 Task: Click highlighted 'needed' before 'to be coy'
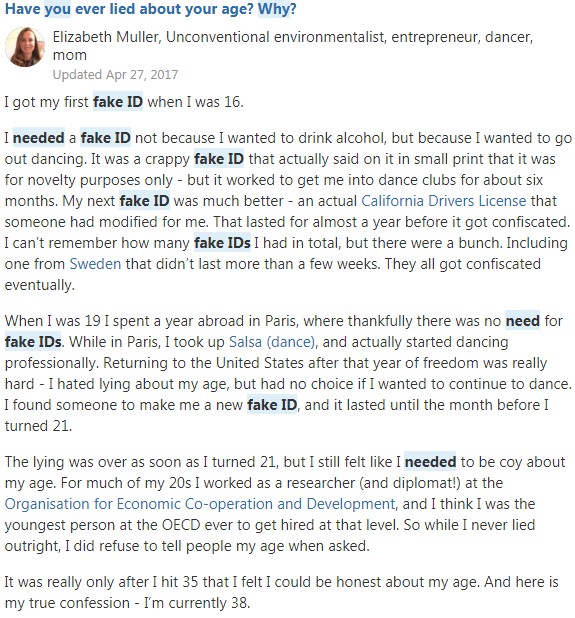point(430,462)
